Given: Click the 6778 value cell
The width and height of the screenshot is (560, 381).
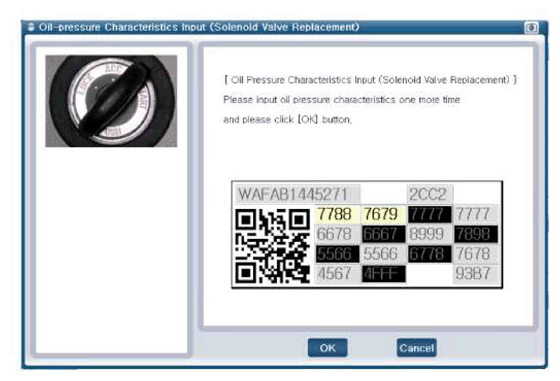Looking at the screenshot, I should [430, 254].
